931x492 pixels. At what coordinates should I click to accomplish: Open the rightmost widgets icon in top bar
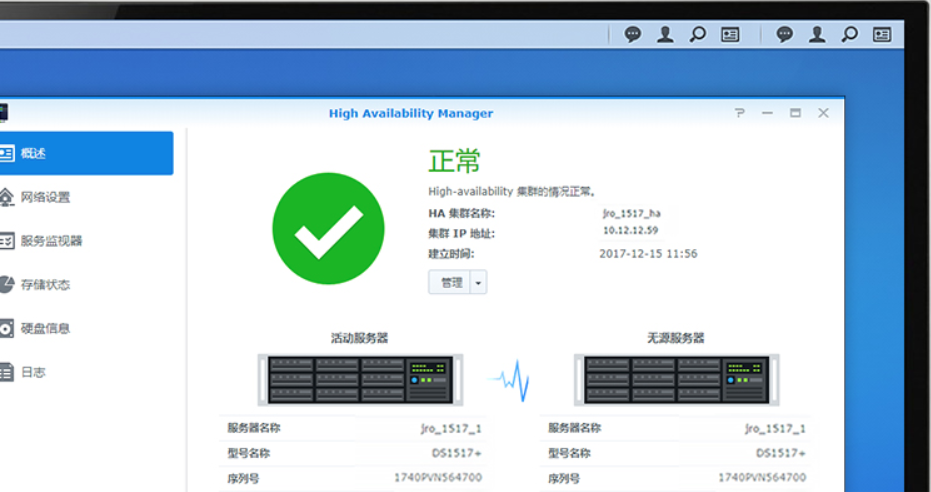coord(881,34)
